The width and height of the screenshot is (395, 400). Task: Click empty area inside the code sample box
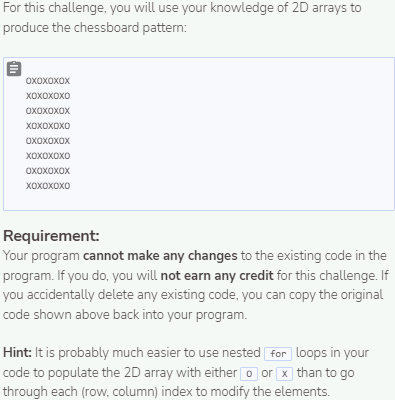(x=233, y=133)
